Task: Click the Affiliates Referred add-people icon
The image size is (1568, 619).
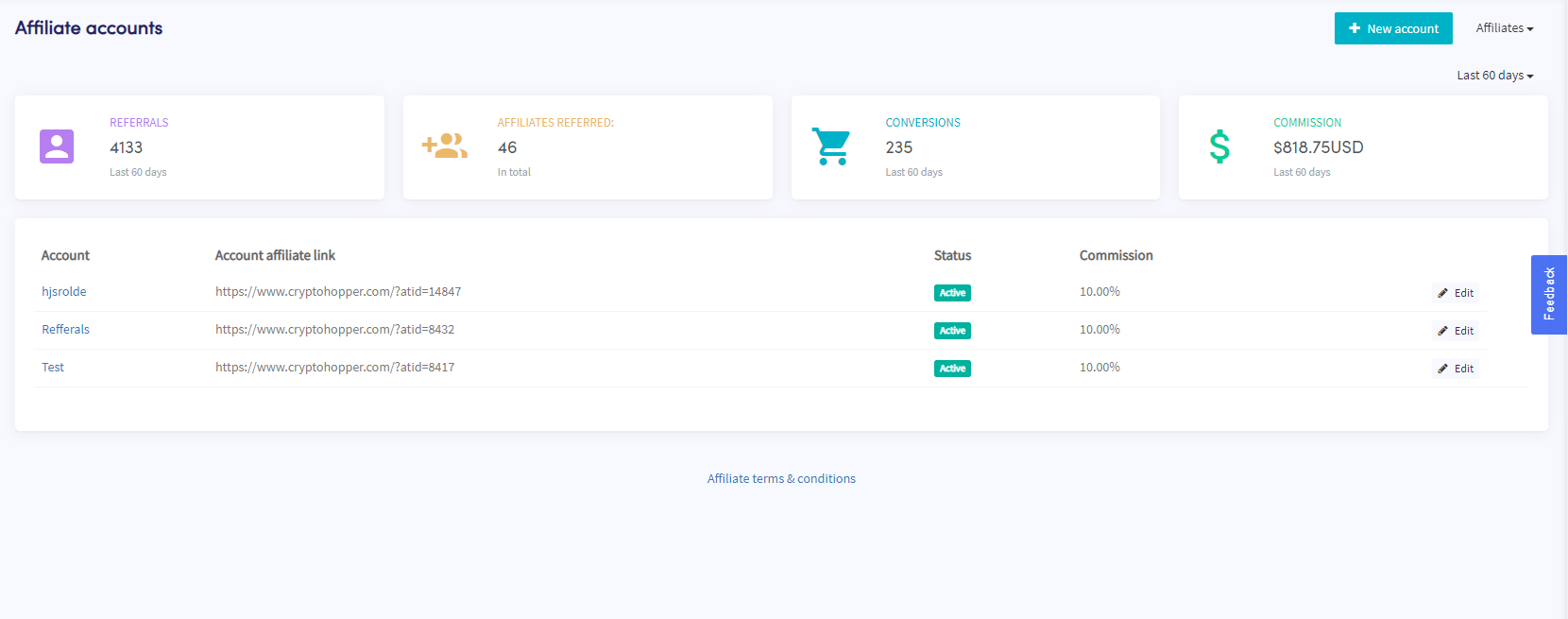Action: pos(445,146)
